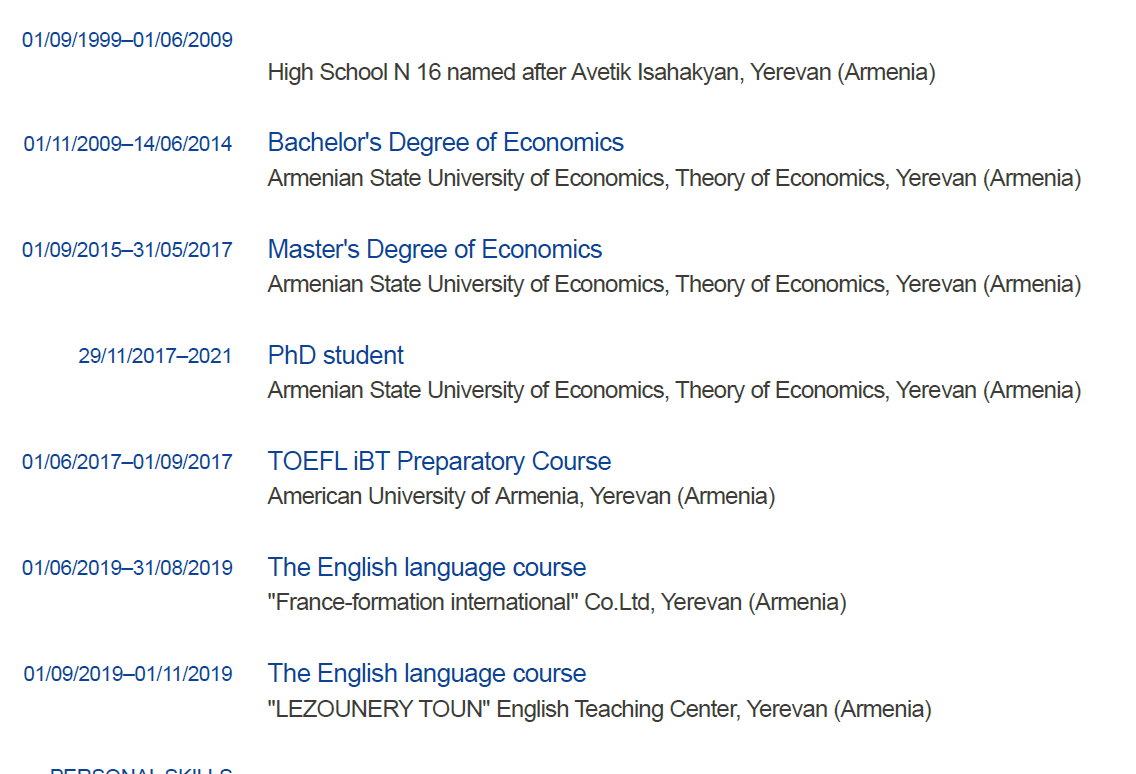Click date range 01/09/1999–01/06/2009
The image size is (1136, 774).
point(128,40)
